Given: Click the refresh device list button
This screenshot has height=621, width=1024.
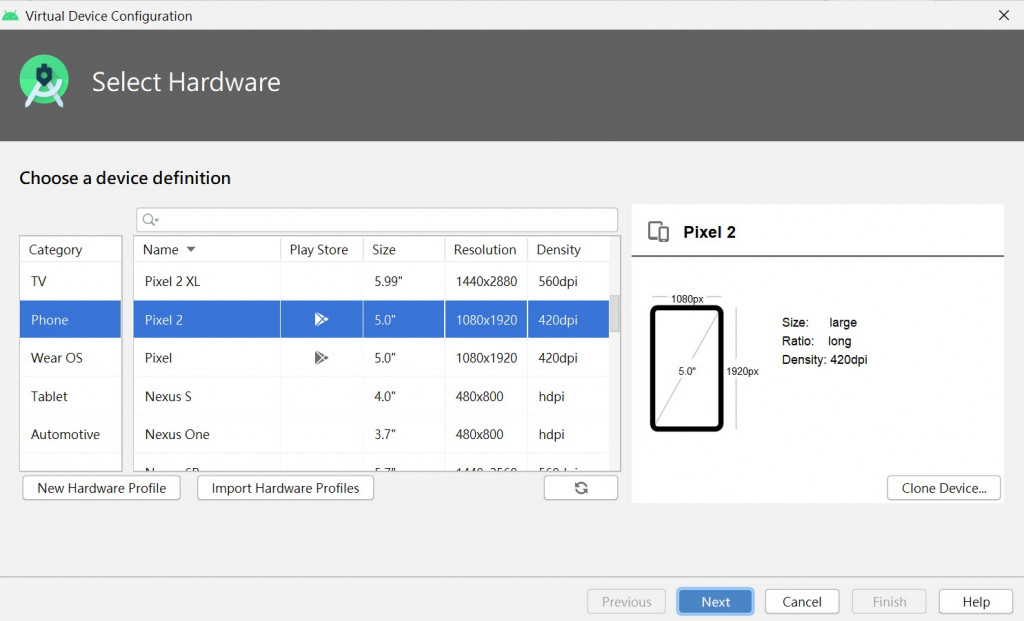Looking at the screenshot, I should coord(581,488).
